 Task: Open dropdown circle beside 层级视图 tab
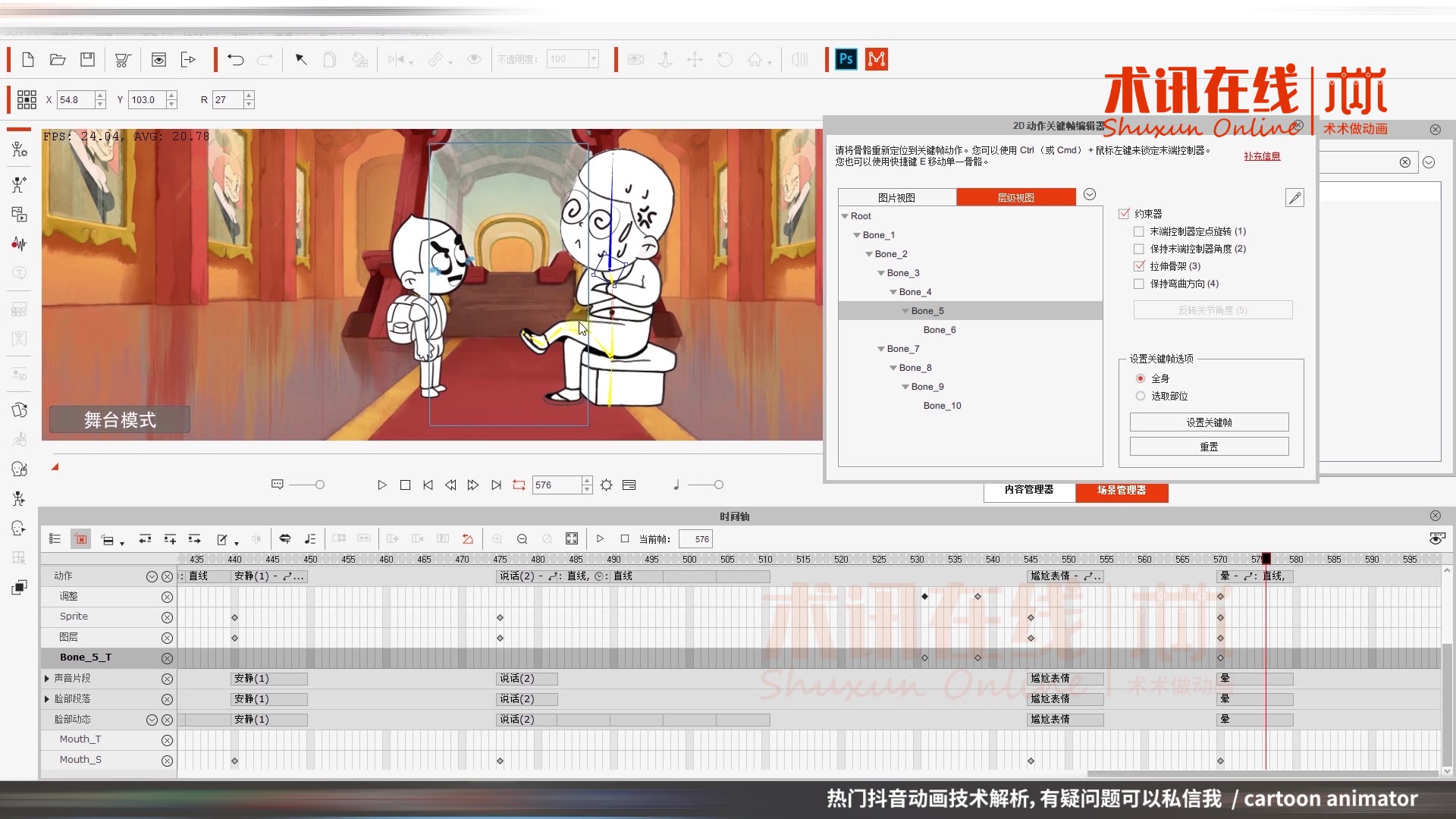point(1090,195)
